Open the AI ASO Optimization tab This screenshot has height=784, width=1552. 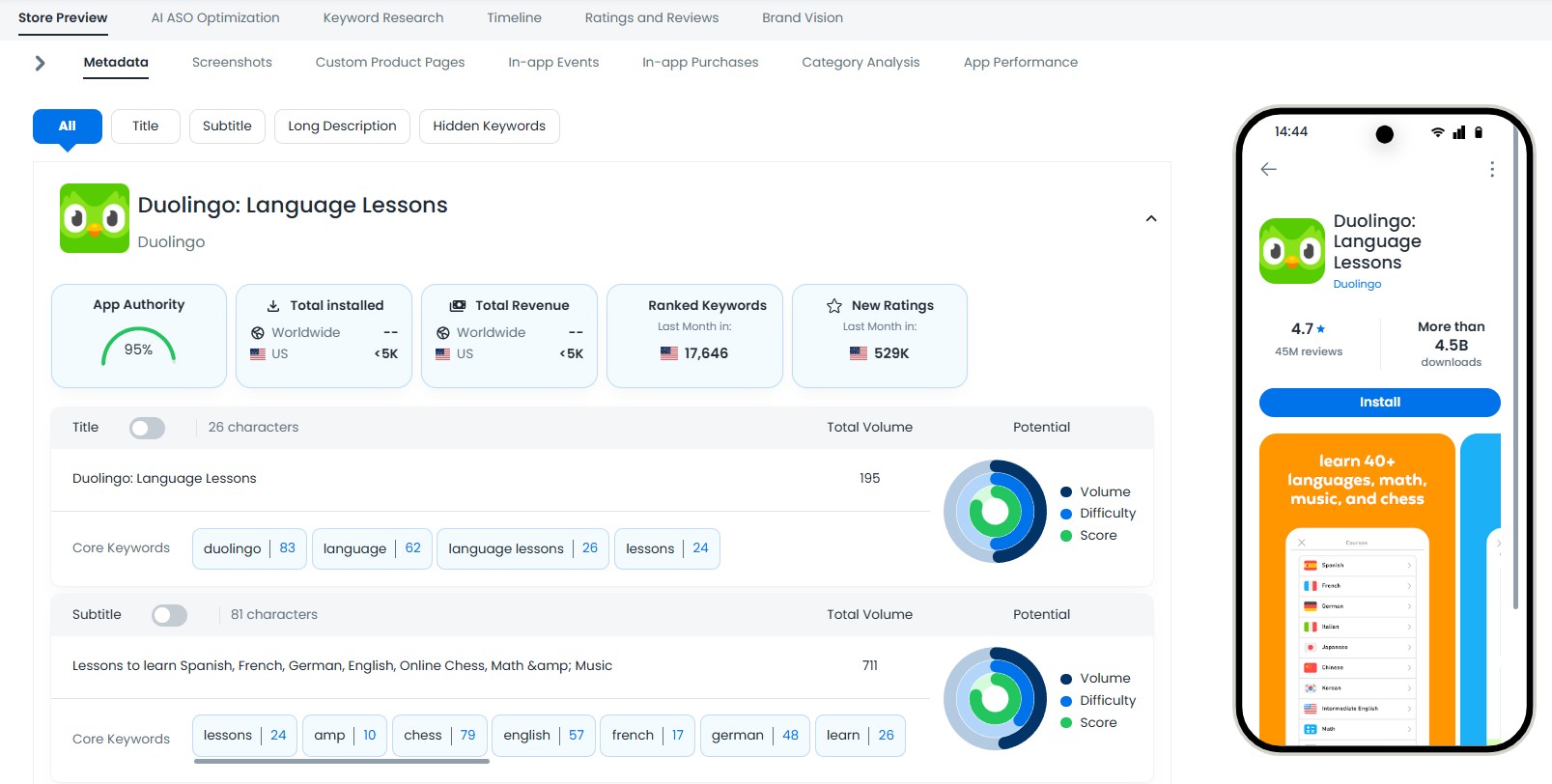point(215,17)
